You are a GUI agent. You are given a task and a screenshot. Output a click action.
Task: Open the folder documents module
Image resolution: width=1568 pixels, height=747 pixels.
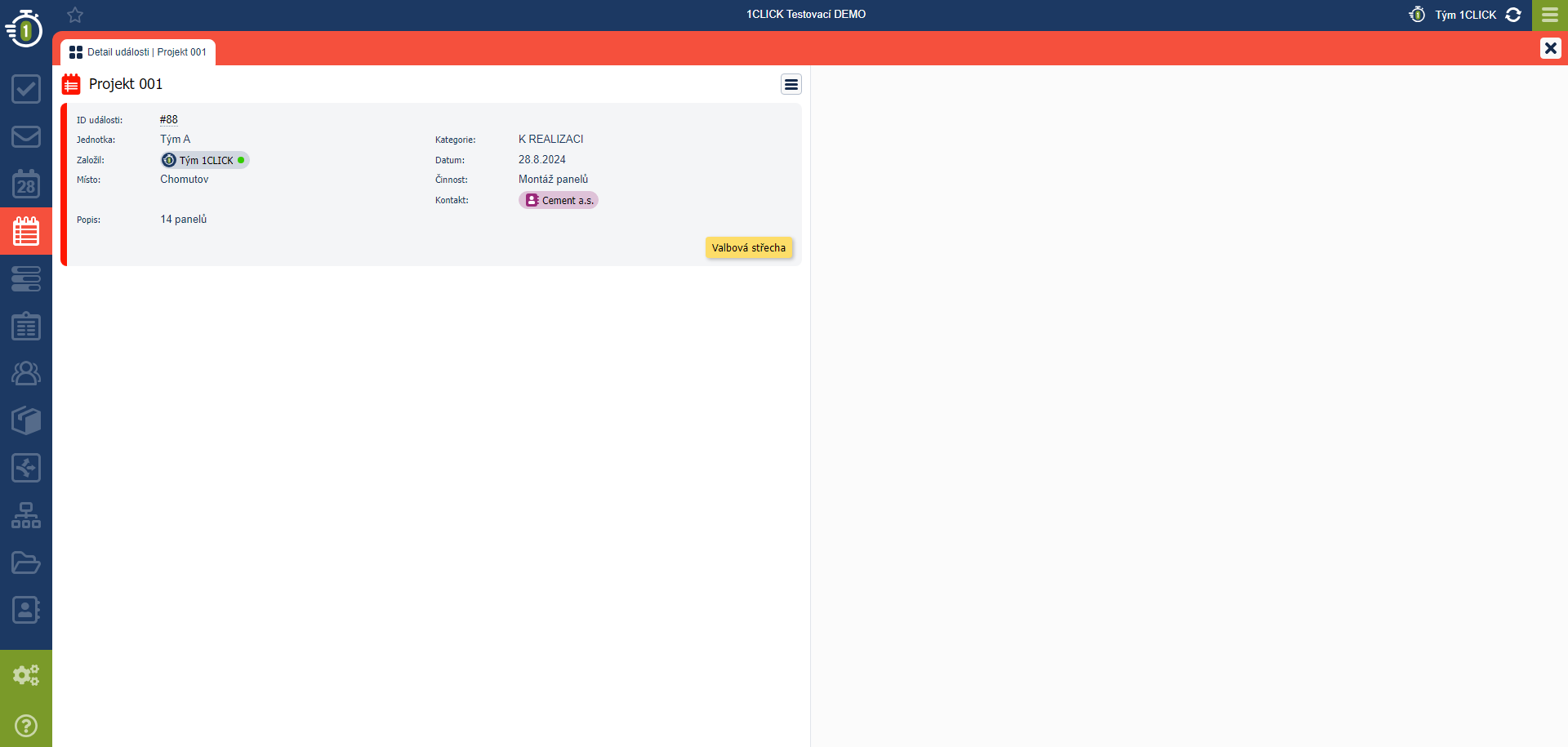tap(26, 562)
